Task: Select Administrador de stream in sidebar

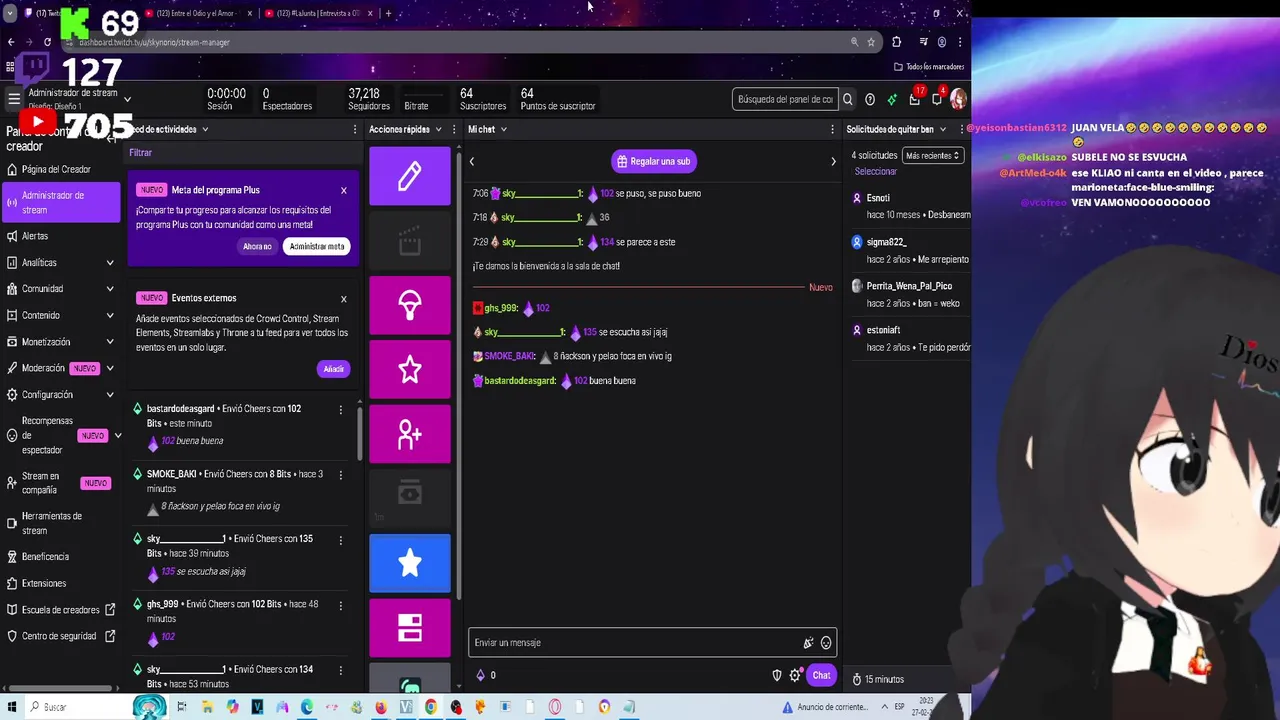Action: click(61, 203)
